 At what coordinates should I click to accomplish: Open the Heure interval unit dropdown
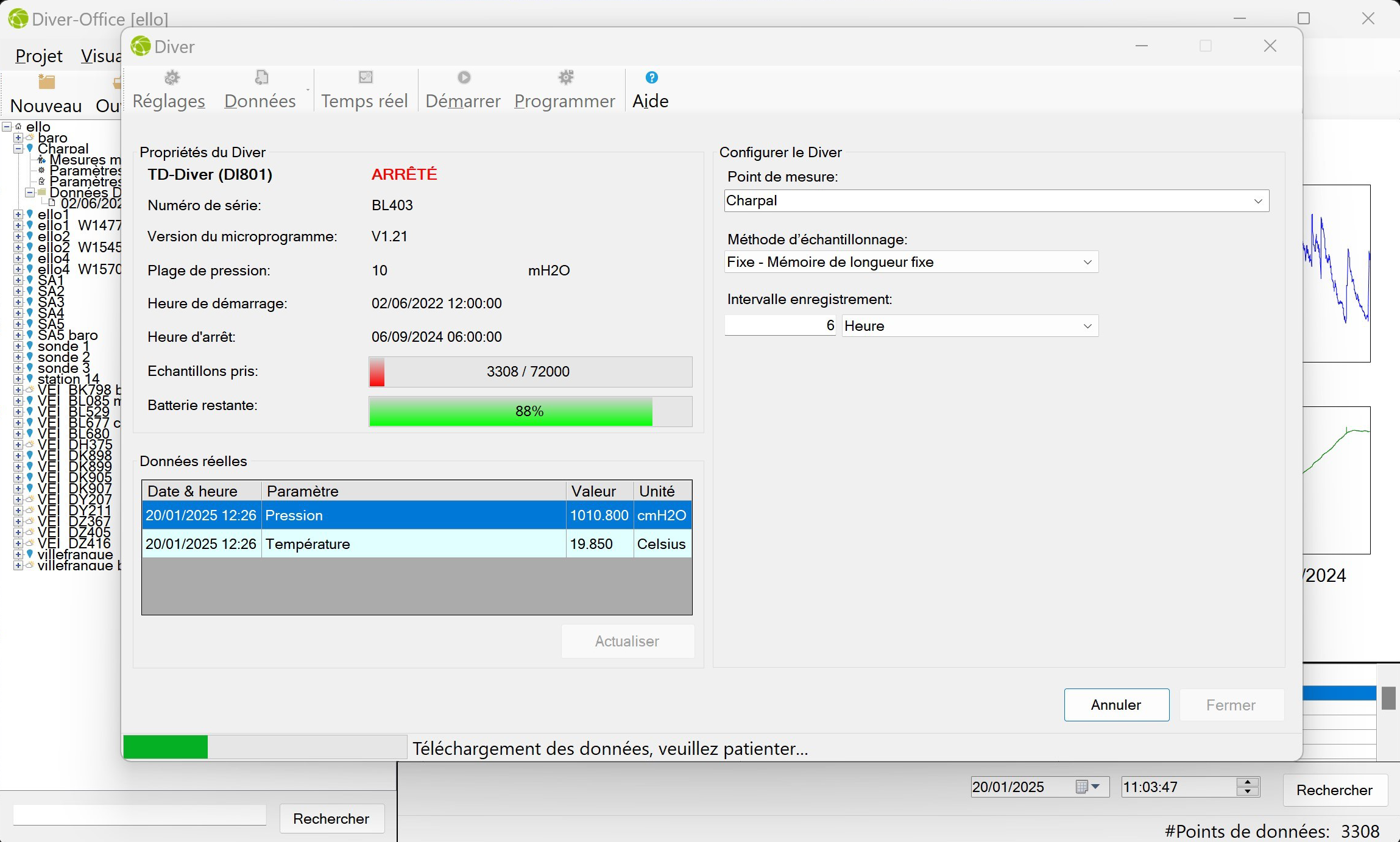tap(1087, 326)
